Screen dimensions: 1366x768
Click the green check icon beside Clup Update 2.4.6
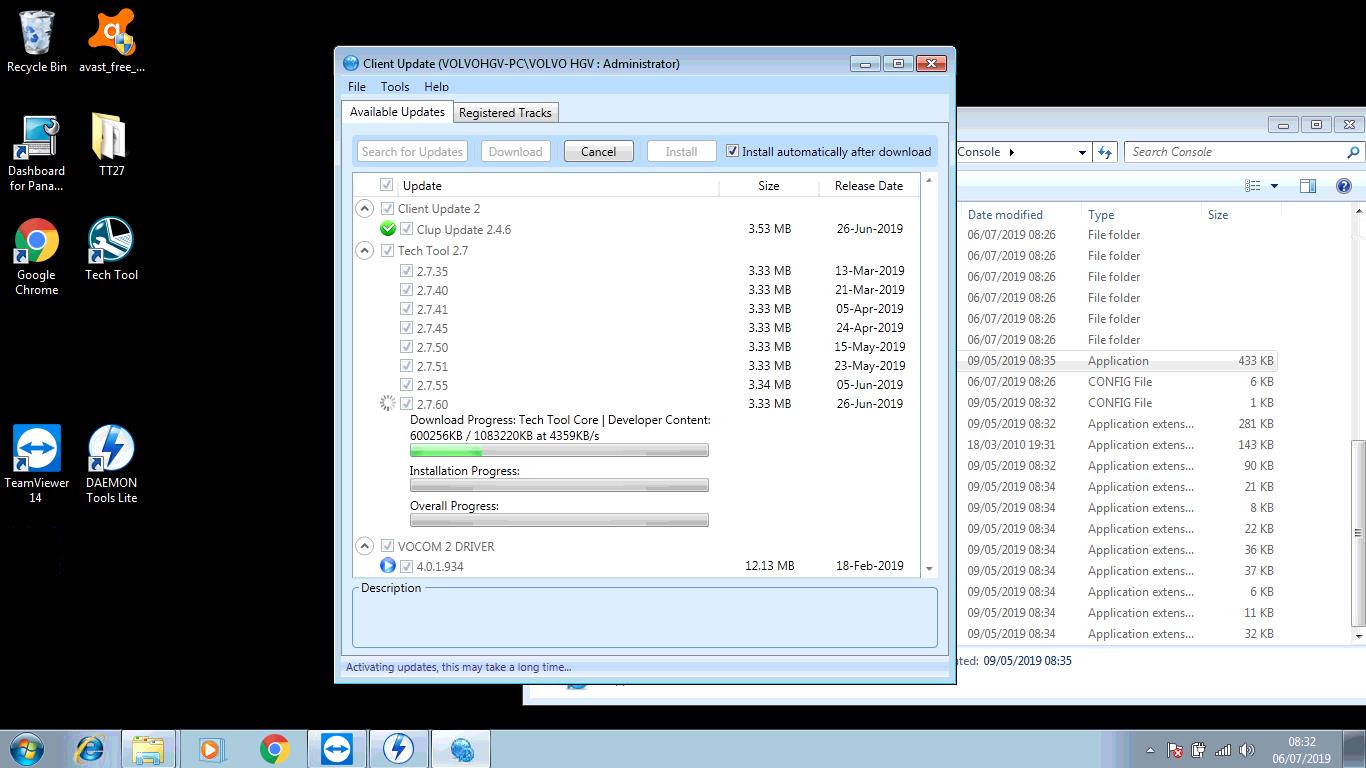point(388,229)
